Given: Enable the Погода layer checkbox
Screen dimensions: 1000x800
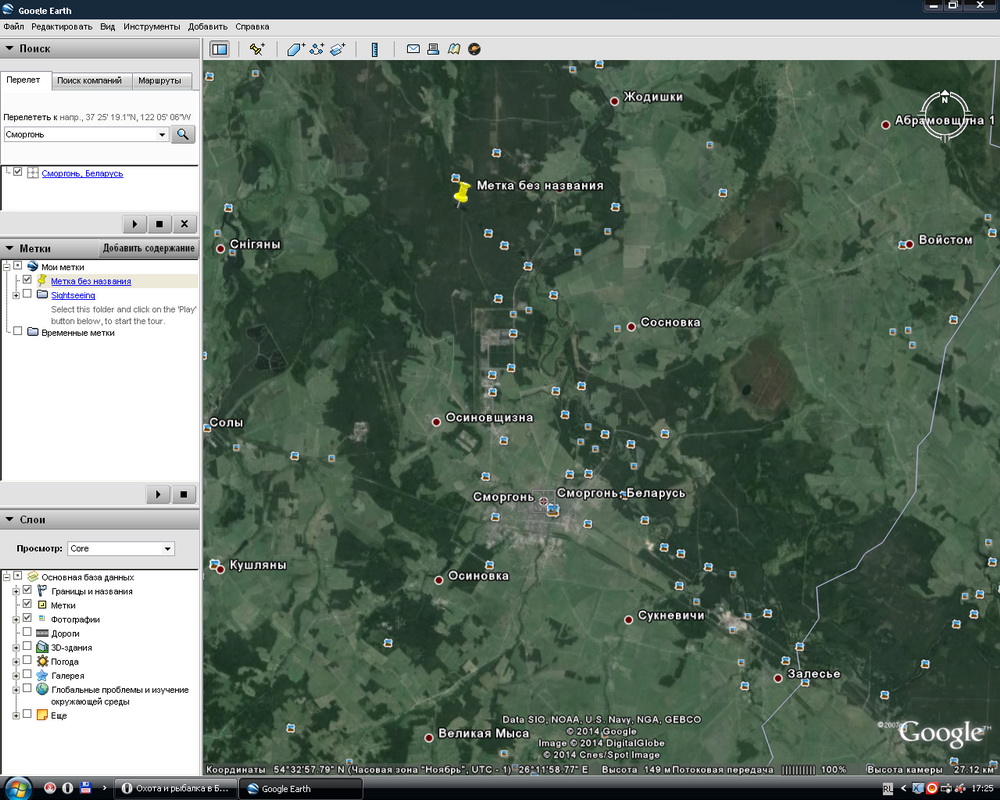Looking at the screenshot, I should click(27, 661).
